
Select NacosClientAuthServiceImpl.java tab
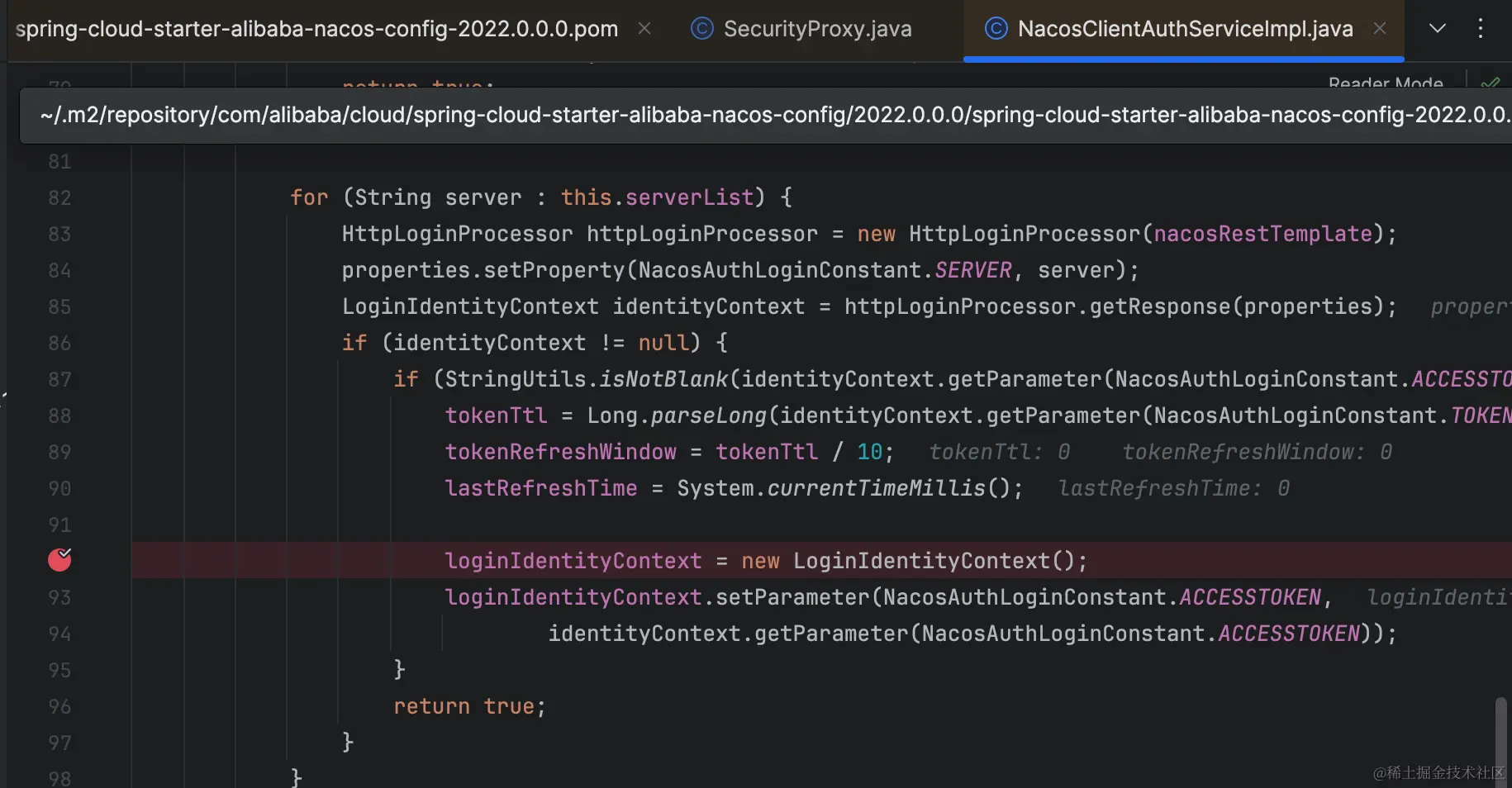[x=1185, y=29]
